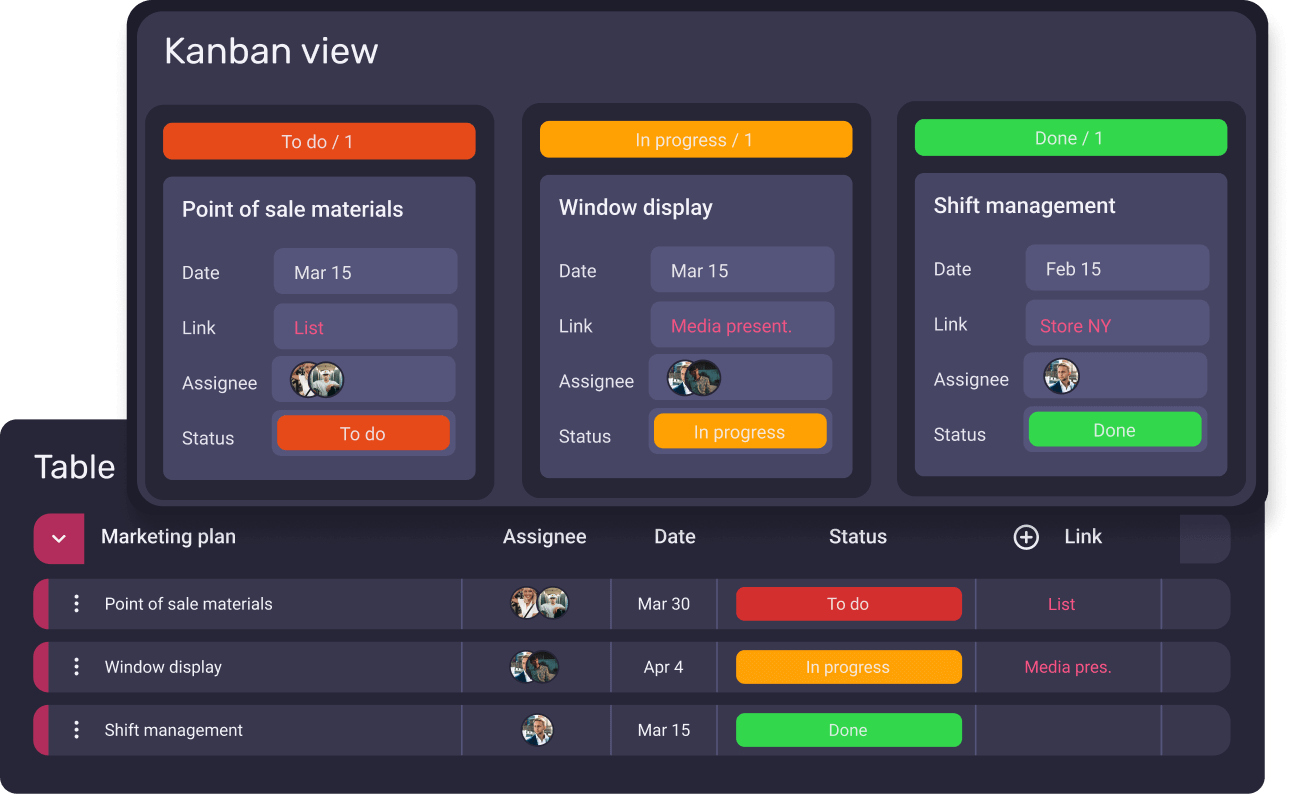Click Apr 4 date cell in Window display row

[663, 667]
